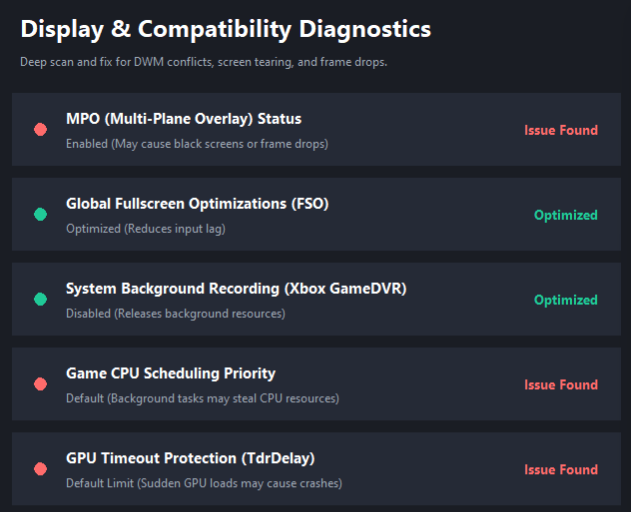Click the red dot next to Game CPU Scheduling Priority
This screenshot has height=512, width=631.
click(40, 384)
